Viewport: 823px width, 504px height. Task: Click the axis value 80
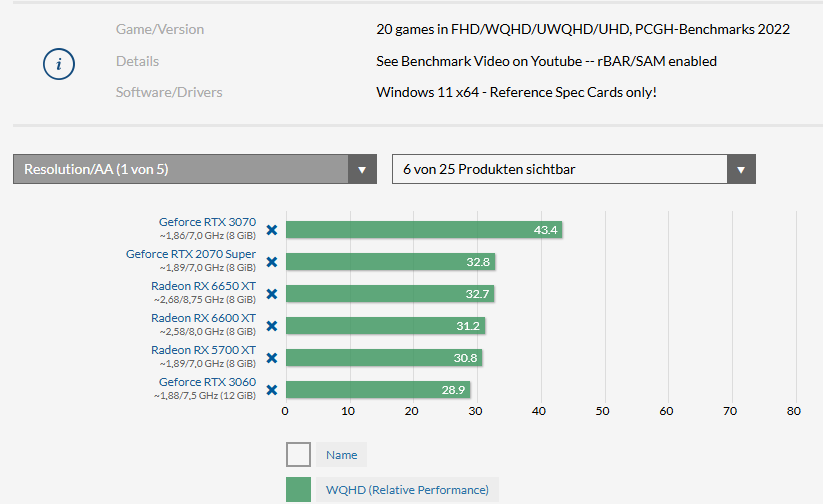(794, 411)
